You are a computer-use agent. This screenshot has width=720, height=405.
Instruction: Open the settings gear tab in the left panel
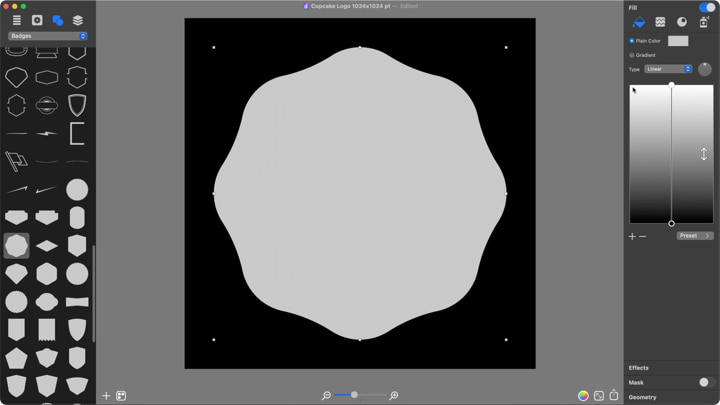[x=37, y=20]
